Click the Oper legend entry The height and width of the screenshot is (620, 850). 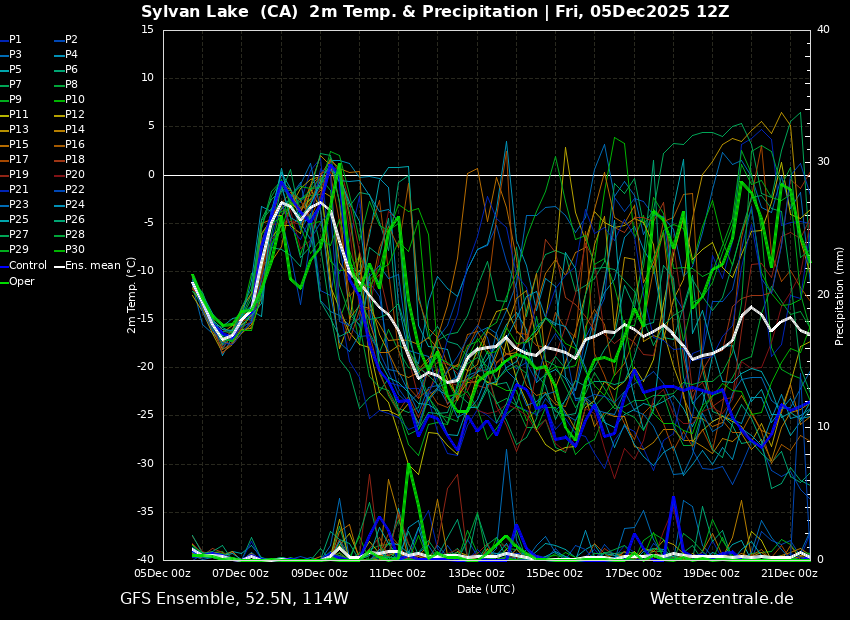pos(22,282)
